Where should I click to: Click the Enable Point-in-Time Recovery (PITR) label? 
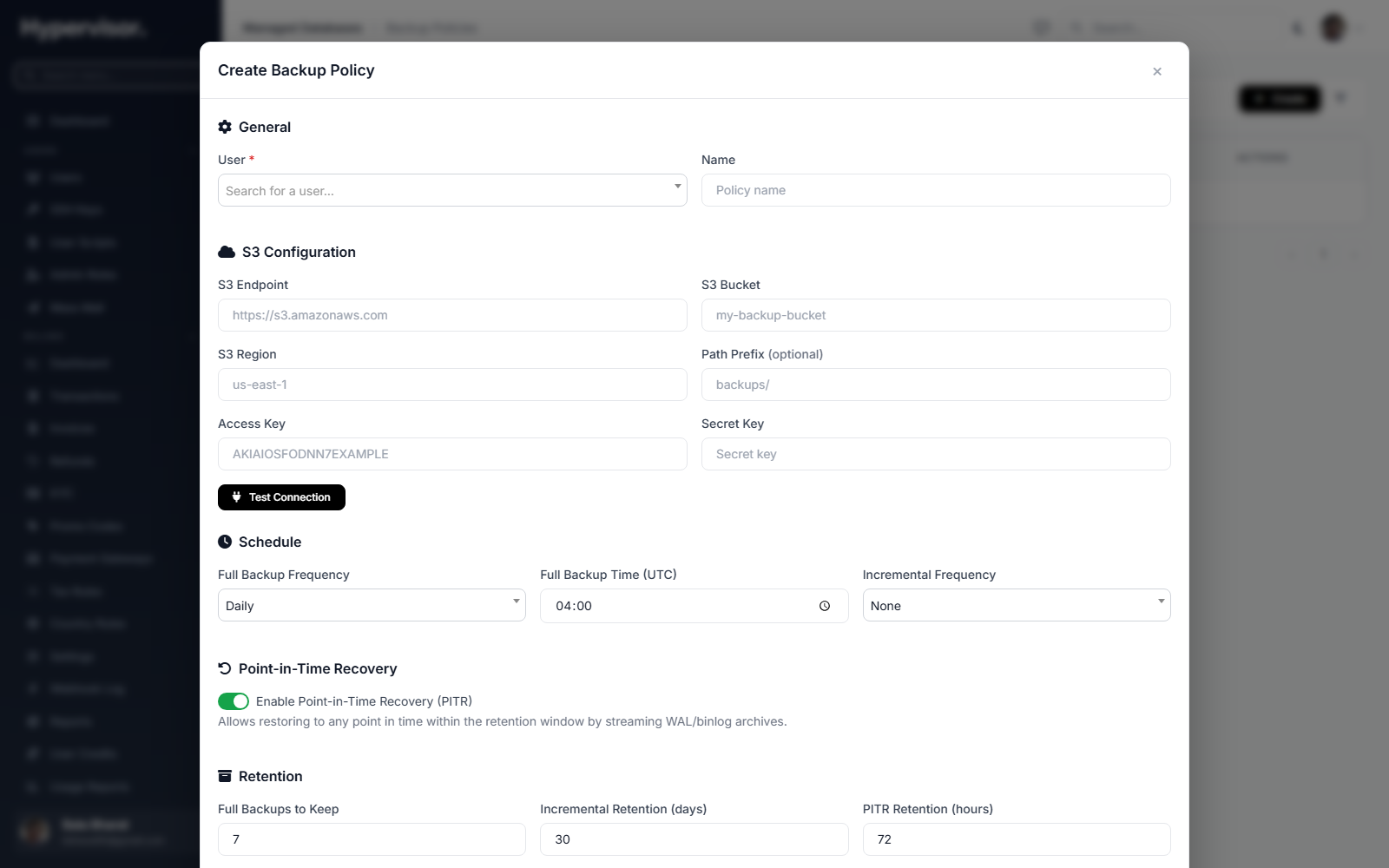click(x=364, y=701)
